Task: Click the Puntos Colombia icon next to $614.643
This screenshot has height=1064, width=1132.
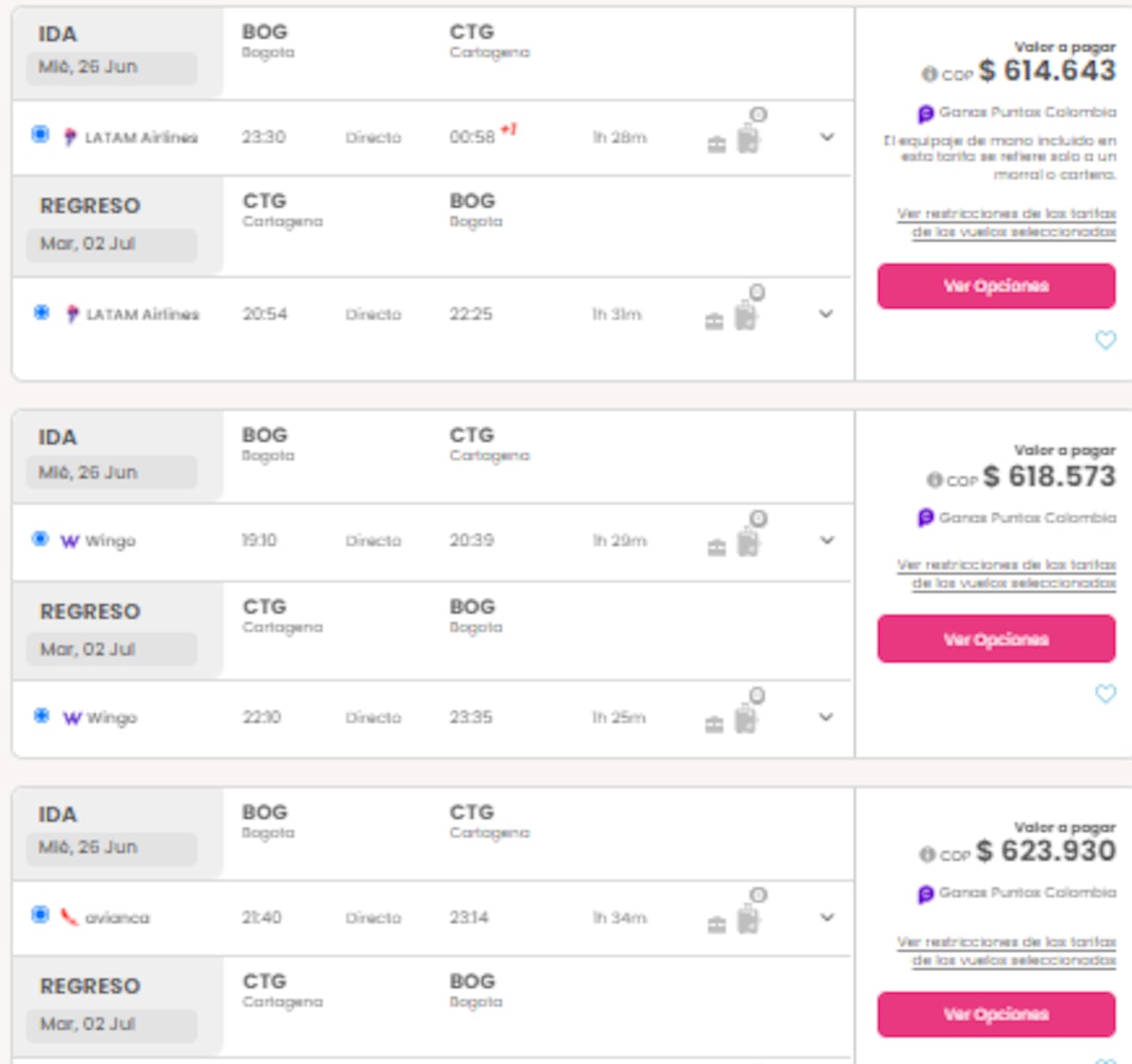Action: [x=924, y=111]
